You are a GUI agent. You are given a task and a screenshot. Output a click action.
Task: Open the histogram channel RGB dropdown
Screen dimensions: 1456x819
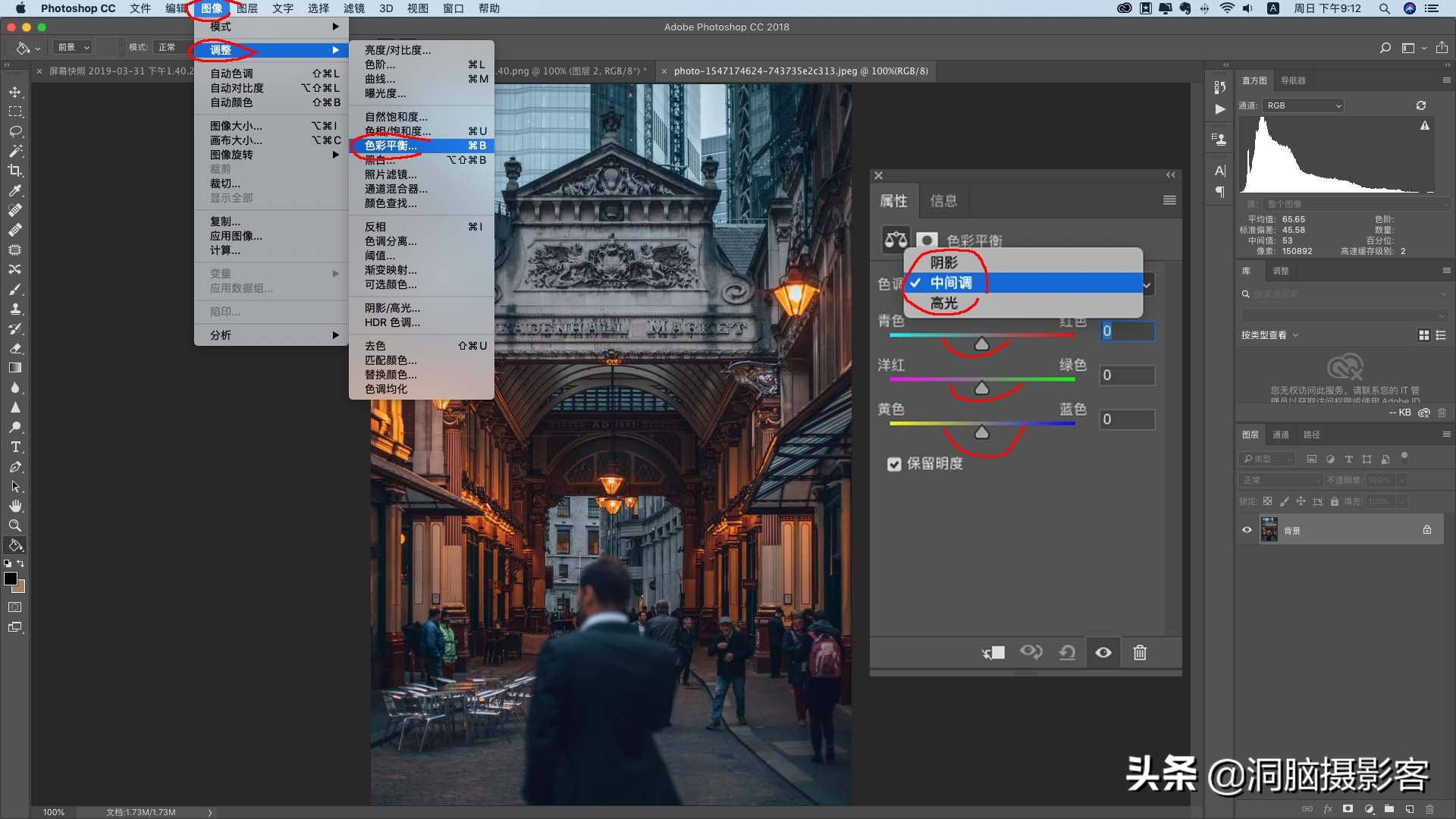(x=1303, y=105)
